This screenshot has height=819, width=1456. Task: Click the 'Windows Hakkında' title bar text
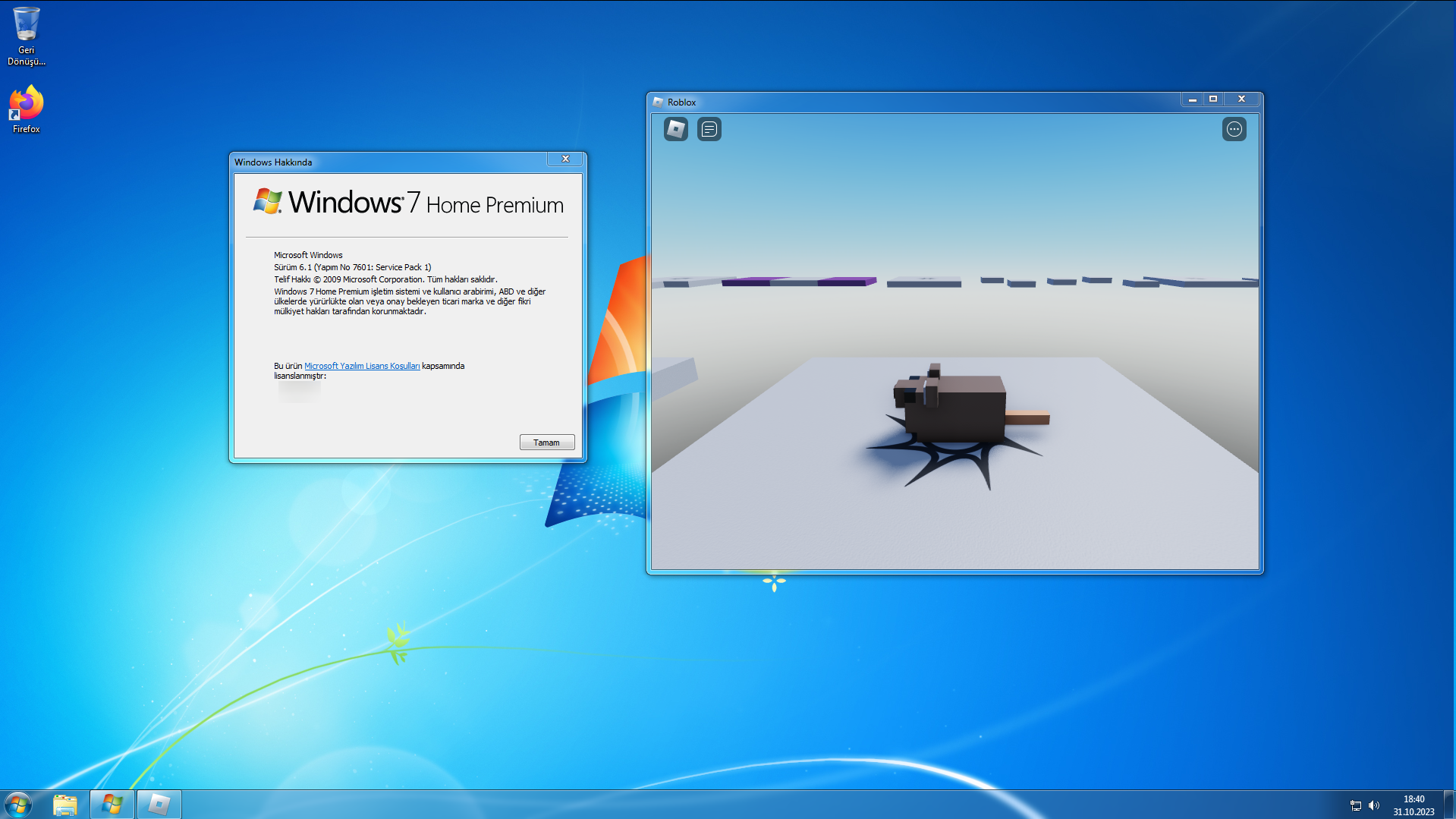pyautogui.click(x=273, y=162)
